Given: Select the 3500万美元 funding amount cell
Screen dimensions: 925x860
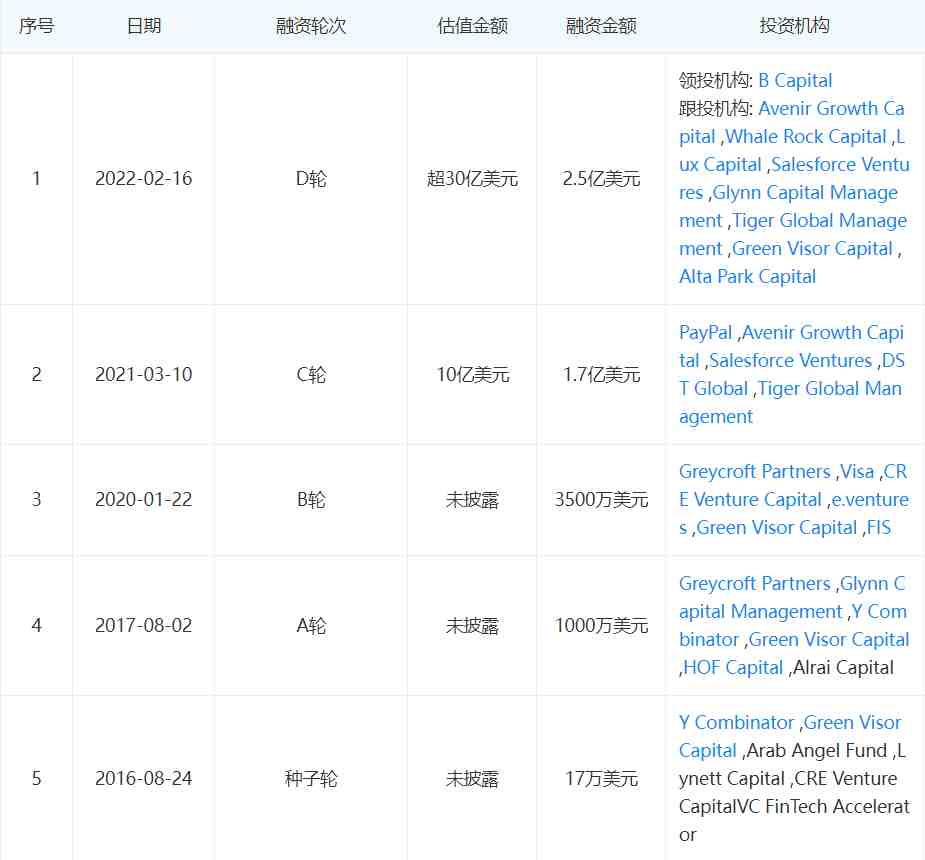Looking at the screenshot, I should pos(601,499).
